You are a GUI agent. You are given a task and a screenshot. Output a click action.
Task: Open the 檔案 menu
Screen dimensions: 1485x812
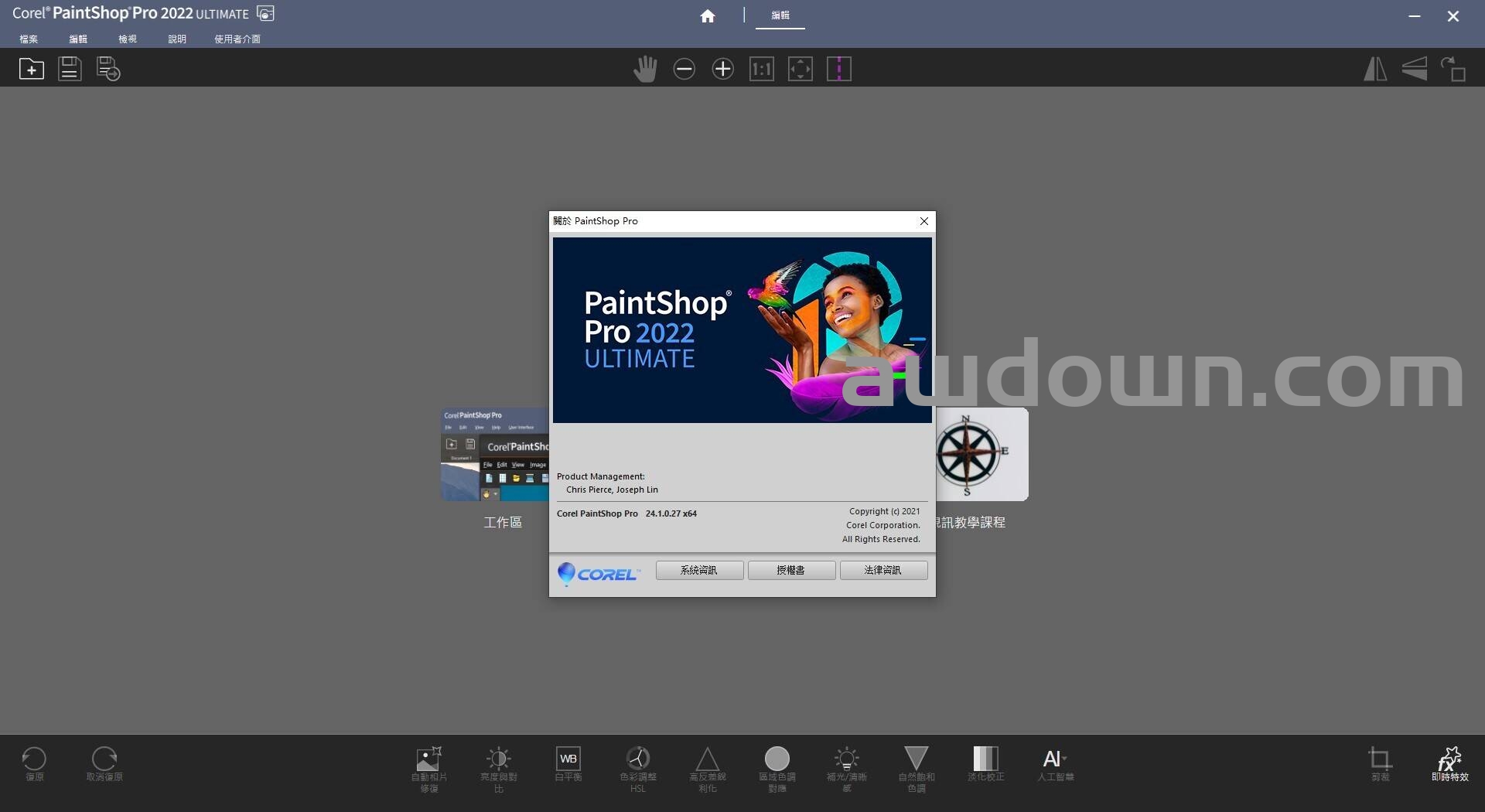pos(29,39)
